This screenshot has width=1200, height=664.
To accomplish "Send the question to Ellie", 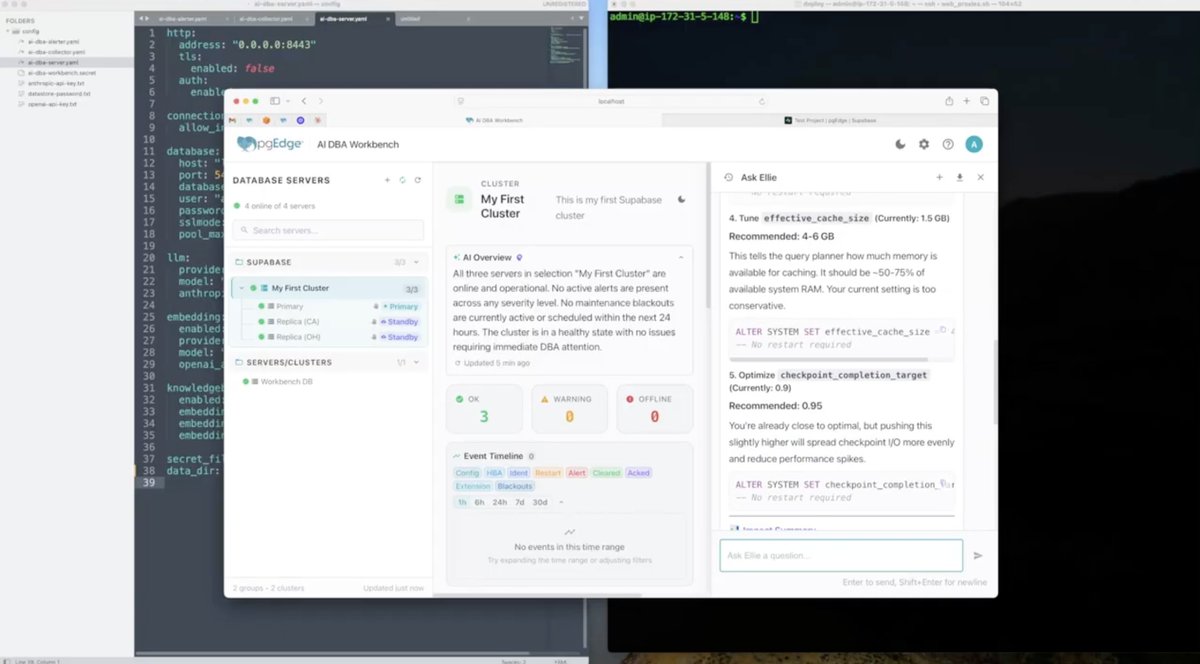I will (978, 556).
